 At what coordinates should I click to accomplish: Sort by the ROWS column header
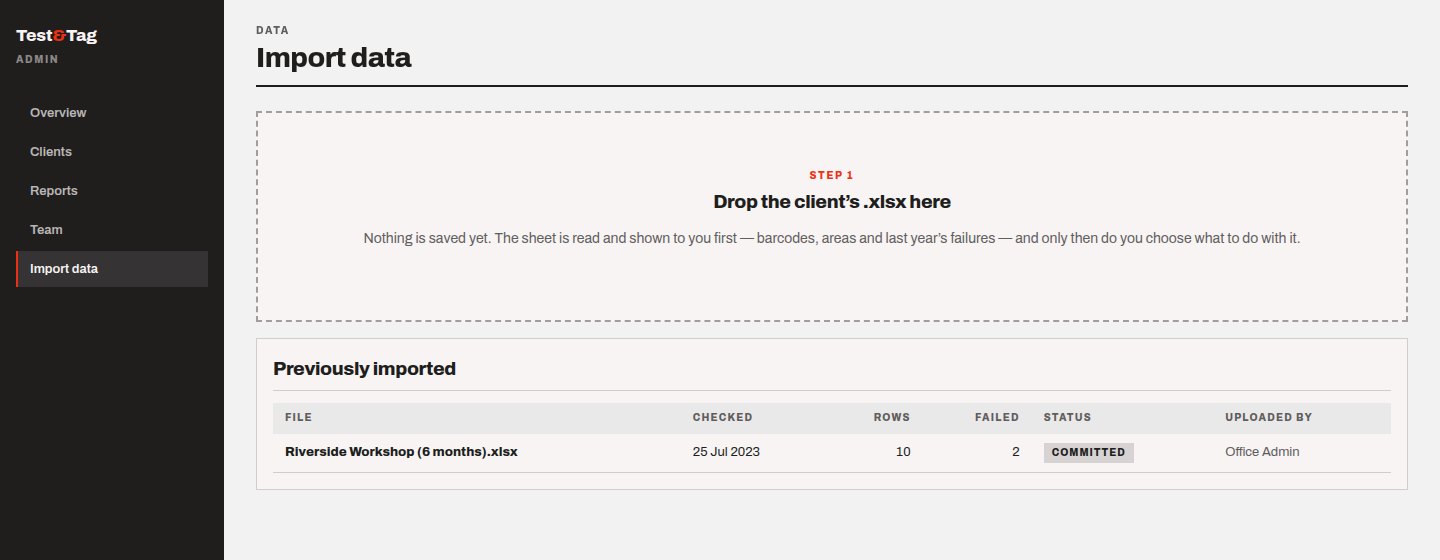pyautogui.click(x=892, y=417)
